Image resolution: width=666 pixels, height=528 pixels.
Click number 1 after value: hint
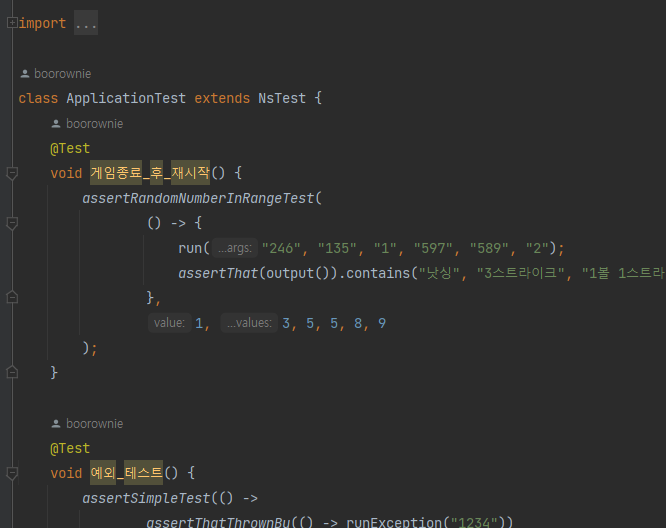pos(199,324)
